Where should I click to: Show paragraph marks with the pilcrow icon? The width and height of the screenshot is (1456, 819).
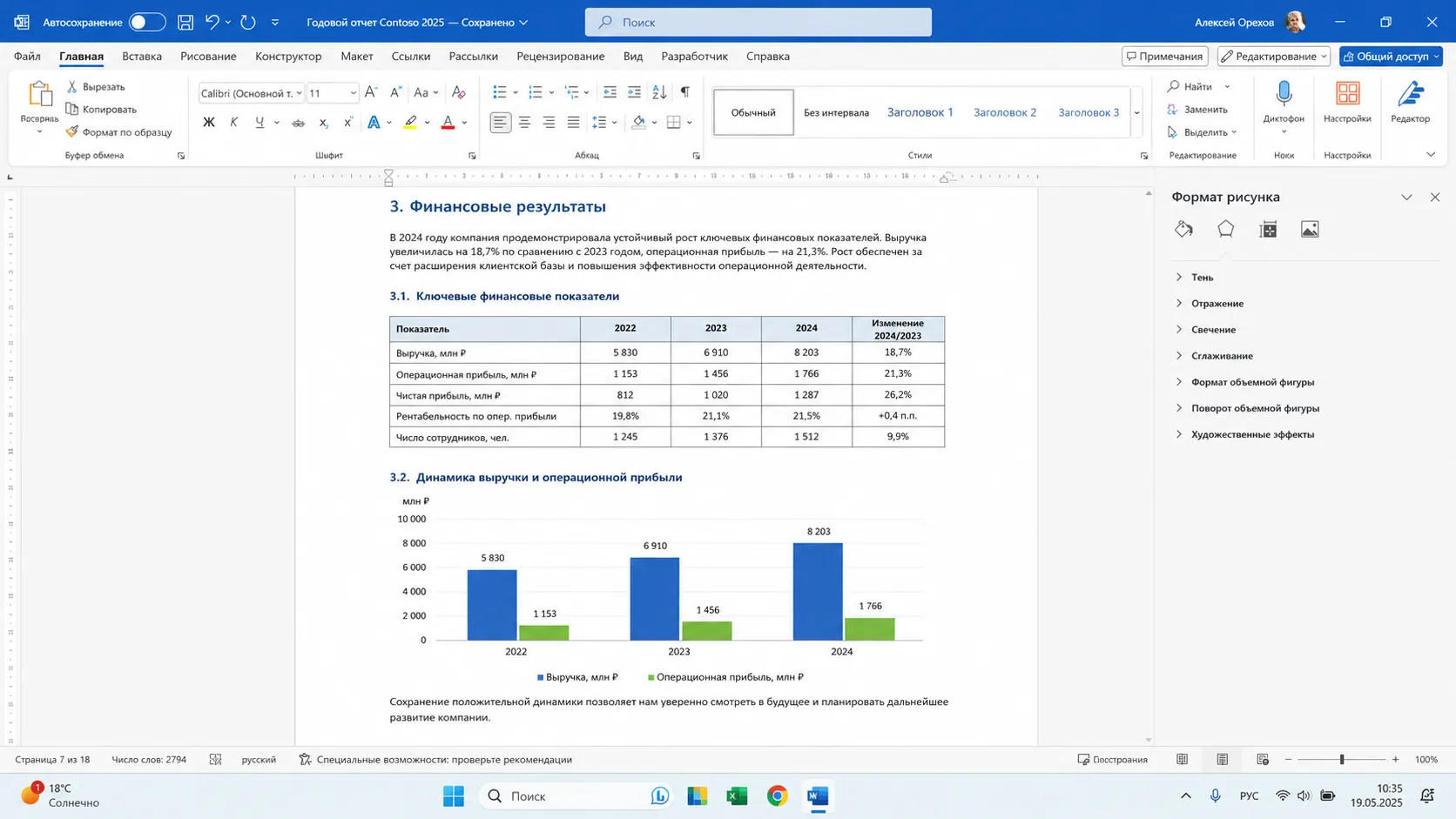pos(685,92)
